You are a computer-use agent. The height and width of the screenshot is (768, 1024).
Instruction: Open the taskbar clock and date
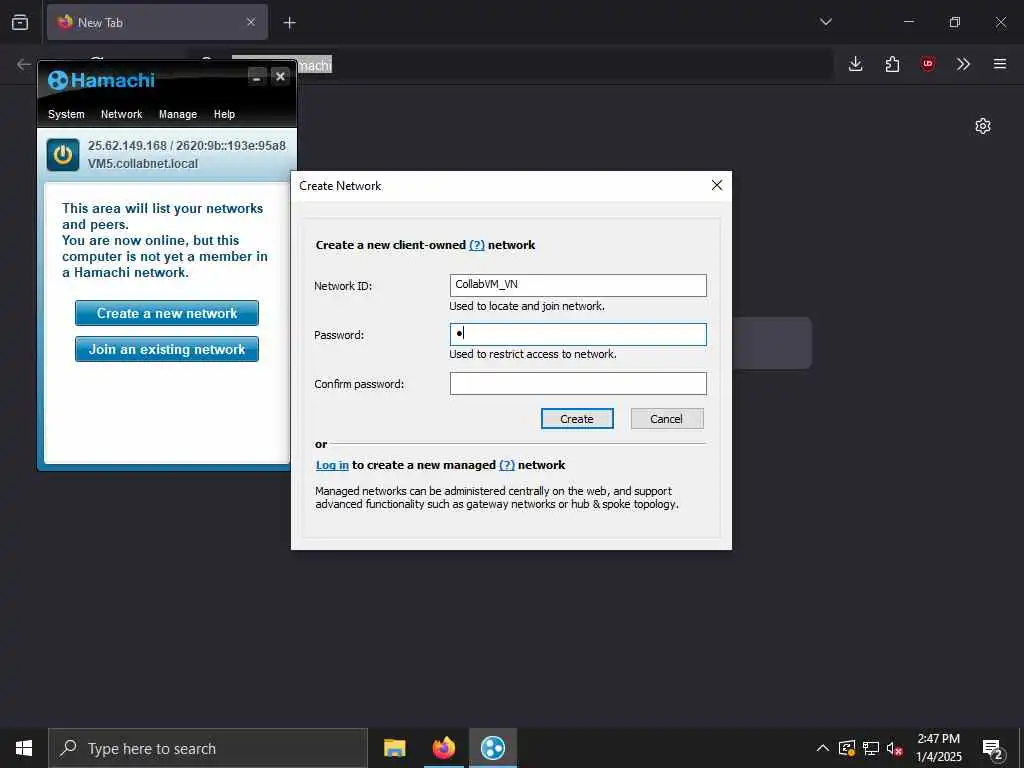pos(938,748)
